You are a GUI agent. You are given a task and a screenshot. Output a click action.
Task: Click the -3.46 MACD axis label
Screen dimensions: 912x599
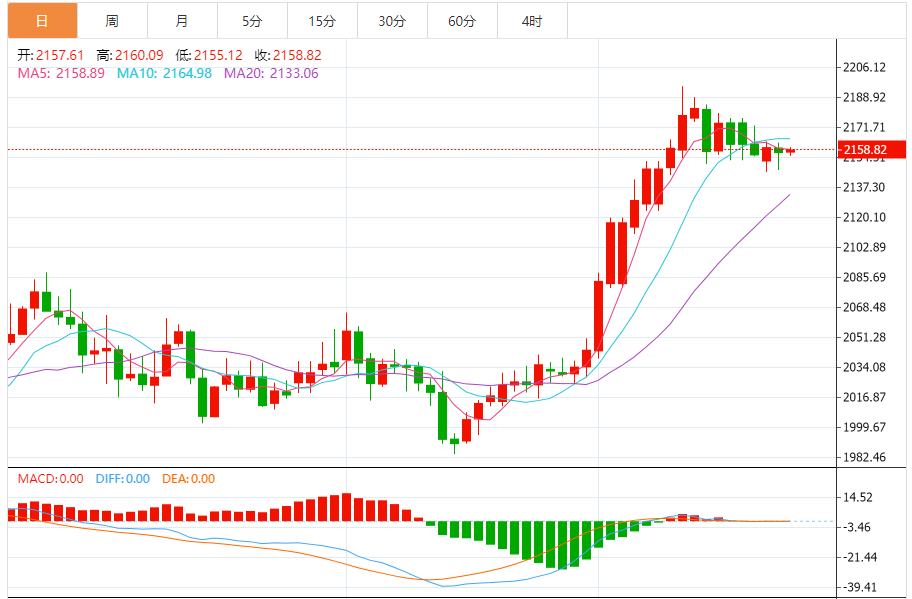coord(857,527)
